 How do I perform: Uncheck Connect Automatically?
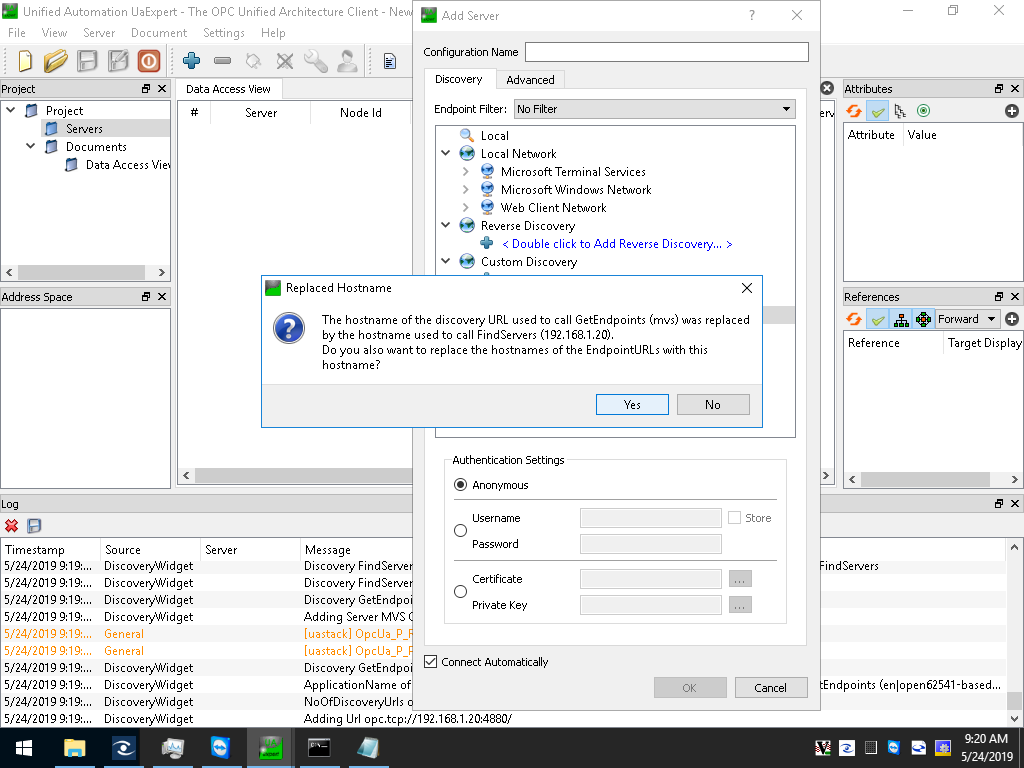[x=430, y=662]
